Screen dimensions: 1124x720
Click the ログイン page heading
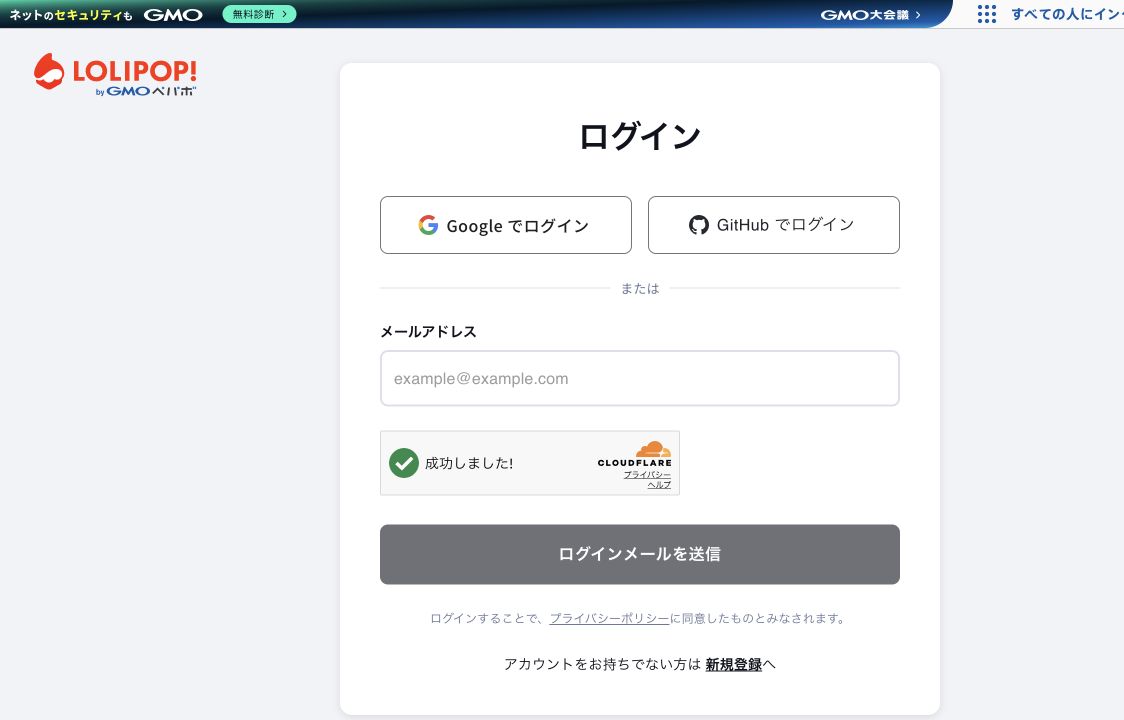pos(639,136)
